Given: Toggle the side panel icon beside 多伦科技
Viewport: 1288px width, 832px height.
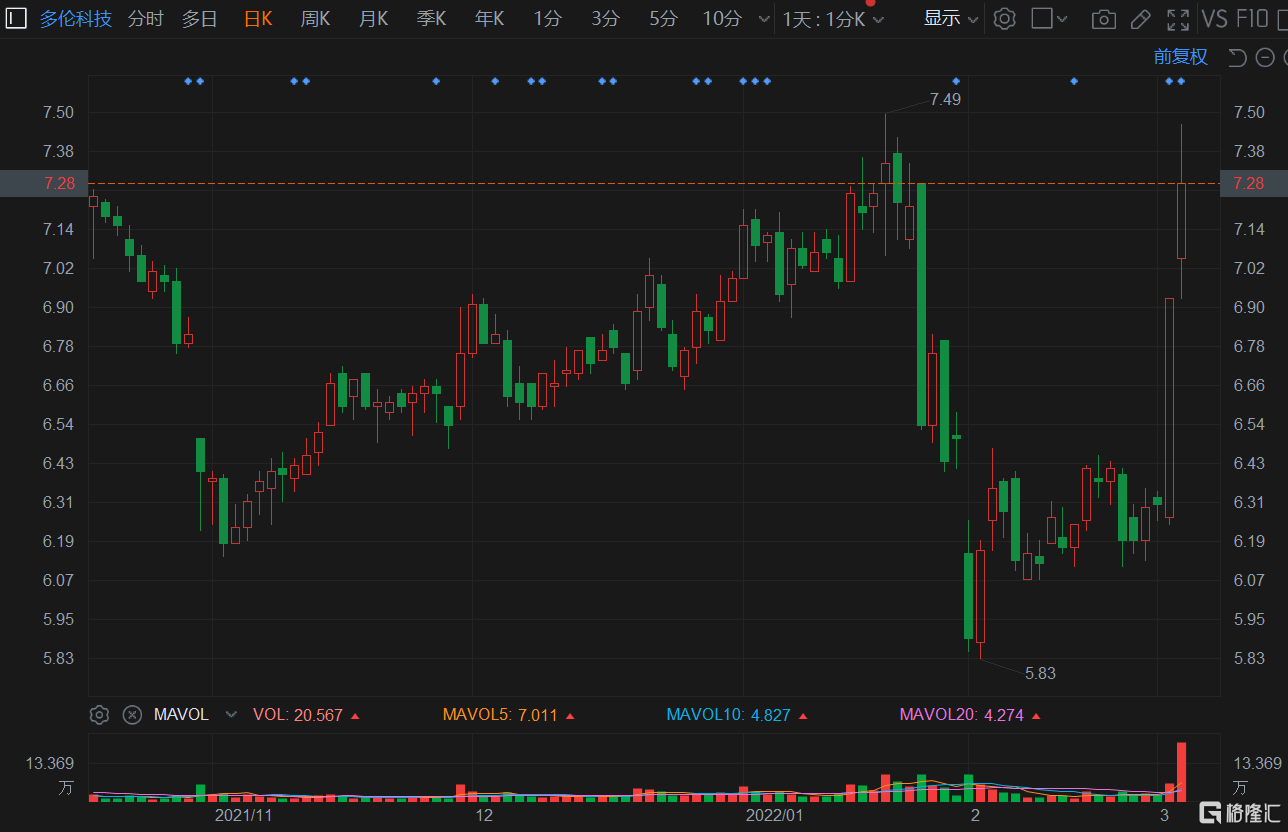Looking at the screenshot, I should (17, 18).
